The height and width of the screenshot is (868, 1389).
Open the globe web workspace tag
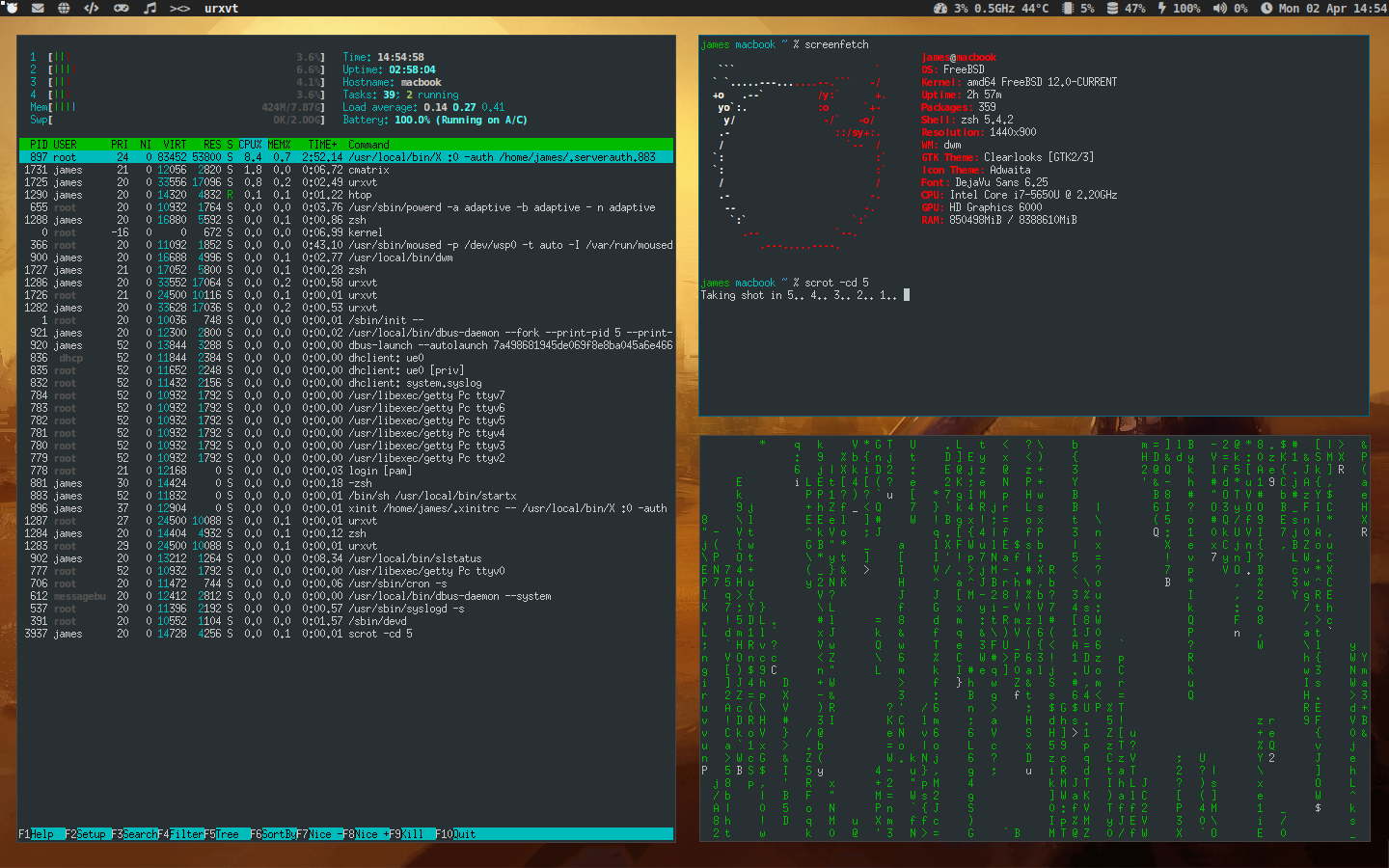(x=64, y=8)
